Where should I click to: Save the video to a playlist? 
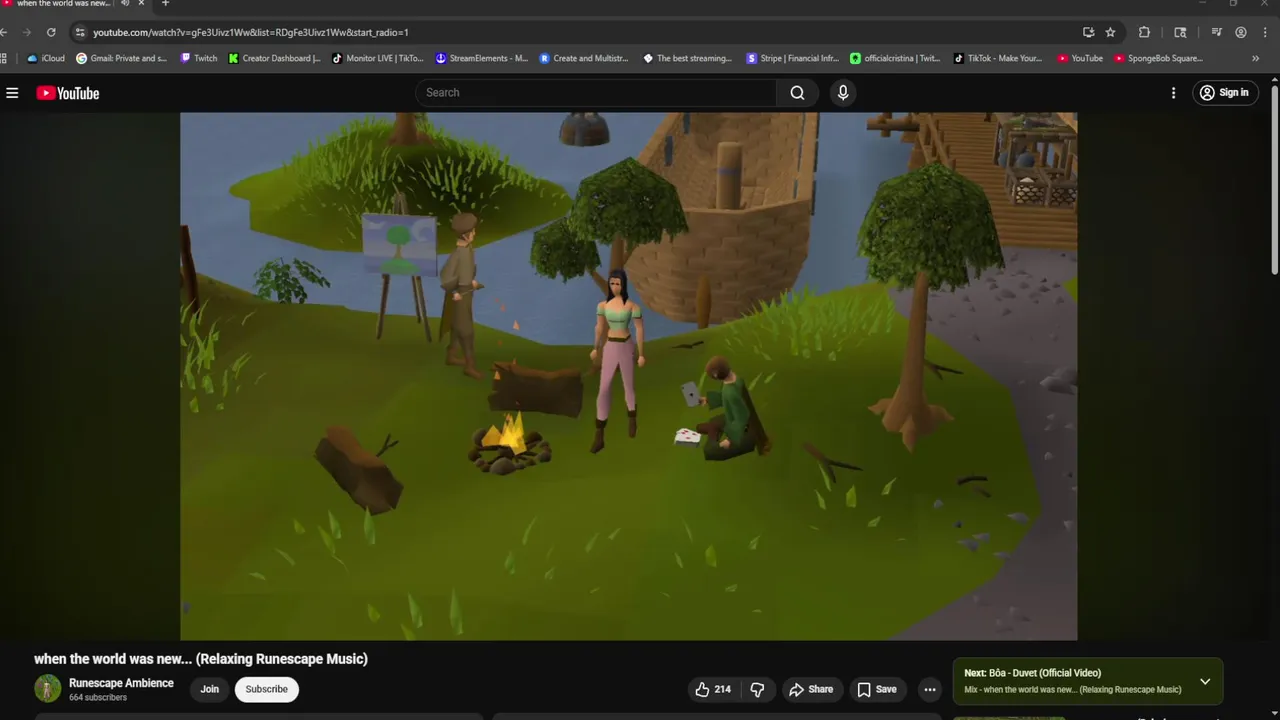pyautogui.click(x=877, y=689)
